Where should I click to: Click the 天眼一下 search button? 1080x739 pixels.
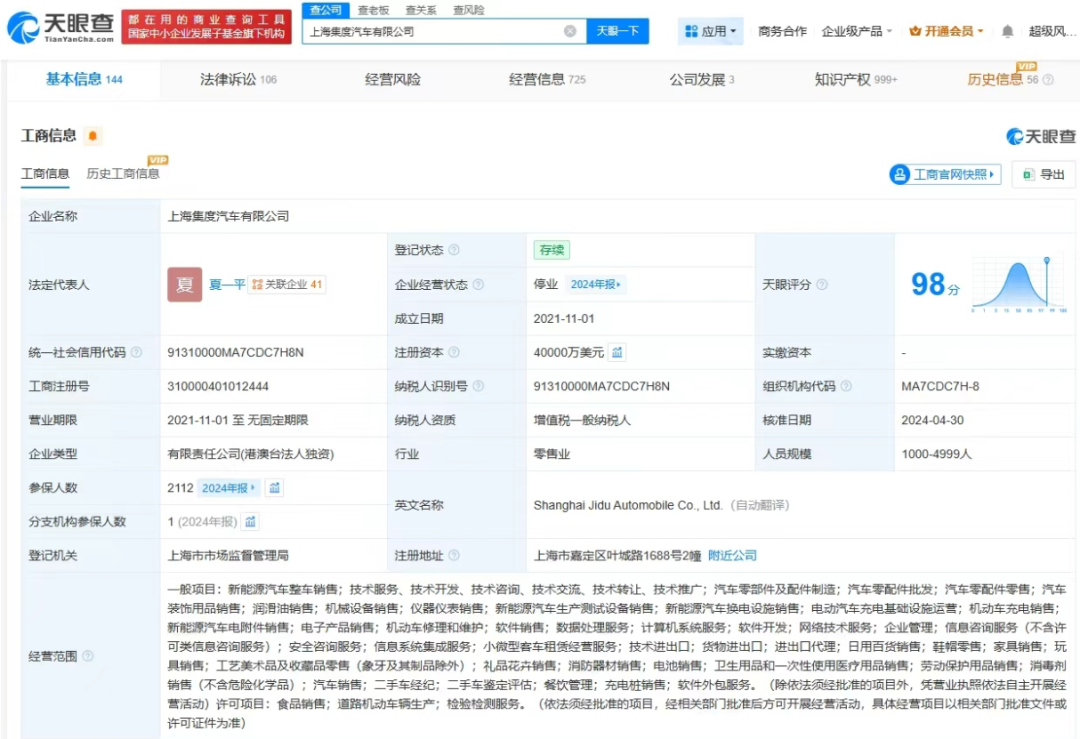tap(617, 31)
